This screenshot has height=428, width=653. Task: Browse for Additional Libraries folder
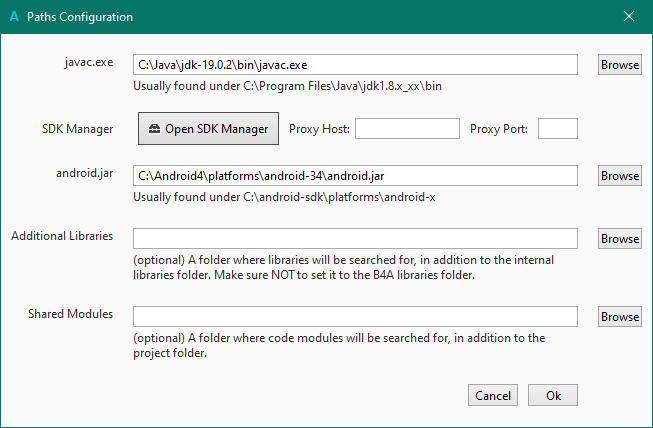[x=620, y=239]
